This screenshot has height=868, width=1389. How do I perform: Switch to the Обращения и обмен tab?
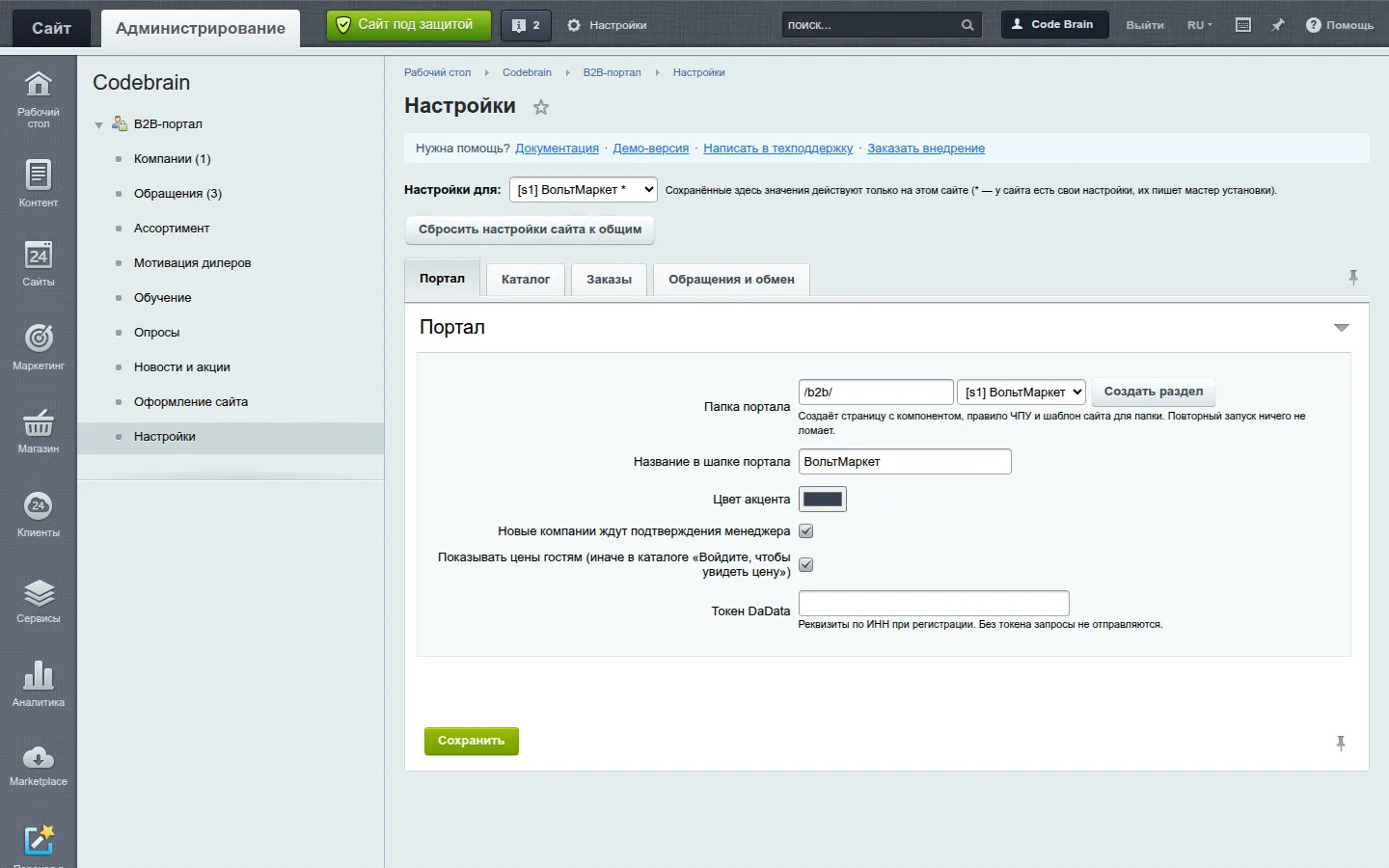pyautogui.click(x=731, y=280)
